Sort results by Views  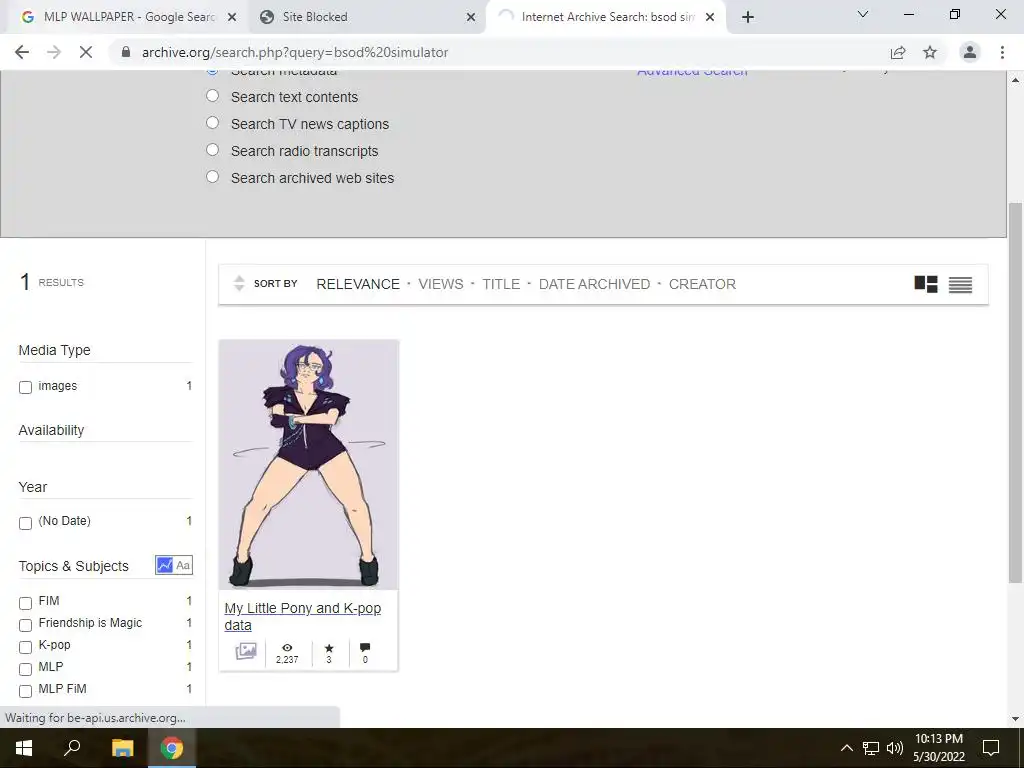click(x=441, y=284)
